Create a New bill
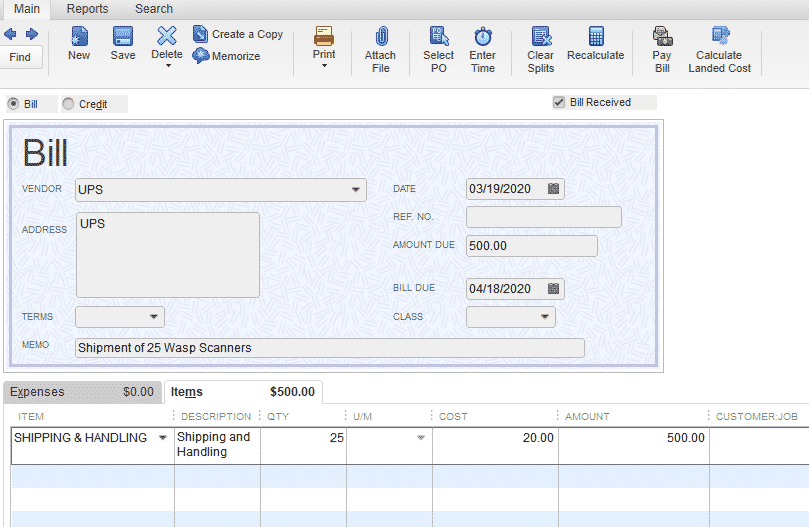This screenshot has height=527, width=809. (79, 43)
